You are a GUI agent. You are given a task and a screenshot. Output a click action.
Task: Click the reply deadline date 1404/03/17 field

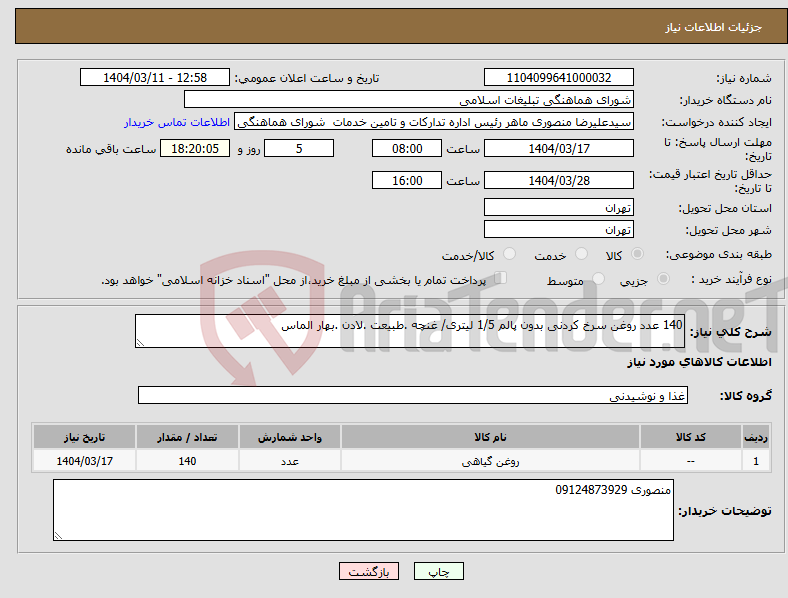[x=559, y=149]
